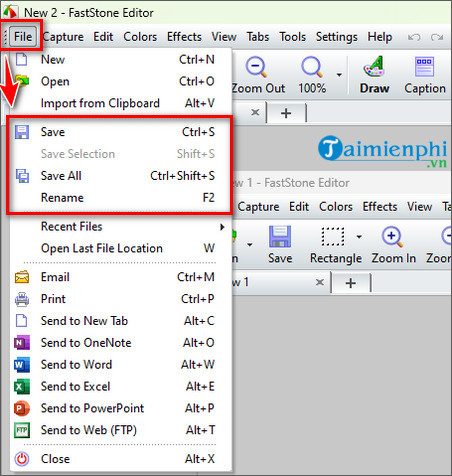Open the Caption tool

click(425, 75)
